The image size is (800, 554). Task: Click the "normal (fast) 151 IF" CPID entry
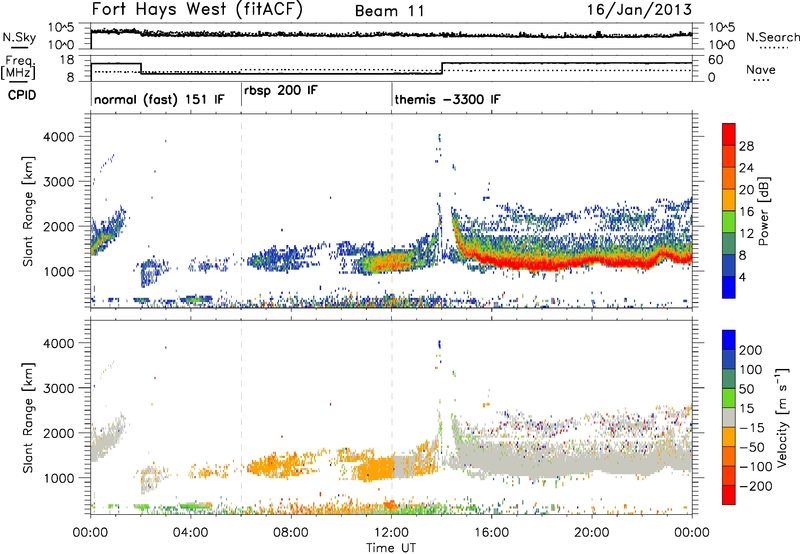[x=159, y=99]
